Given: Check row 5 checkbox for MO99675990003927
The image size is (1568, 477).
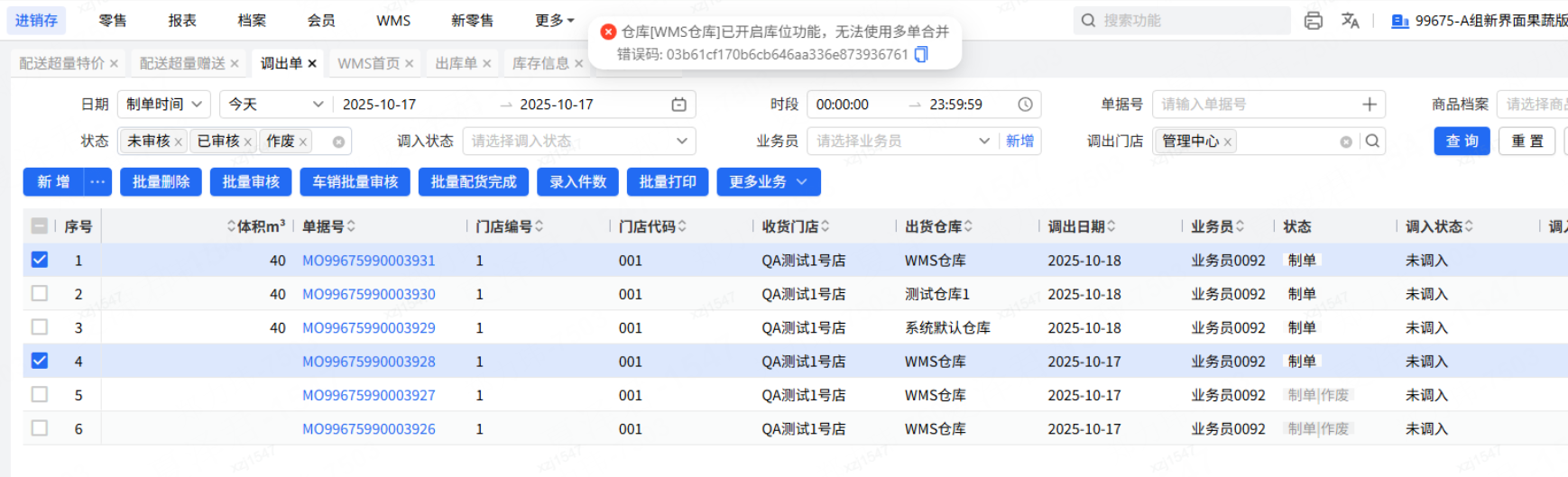Looking at the screenshot, I should 40,394.
